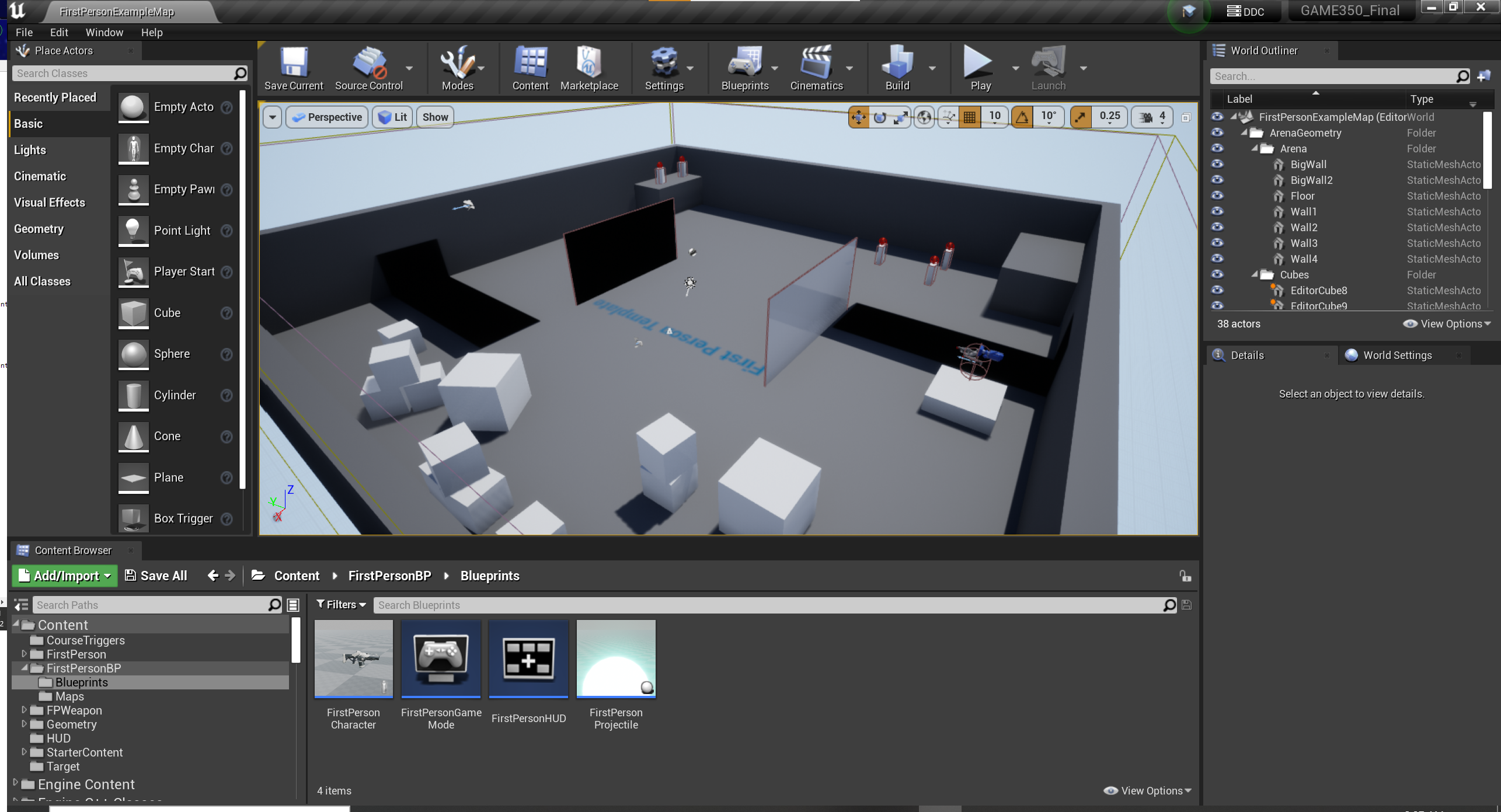Open the Content toolbar icon
The image size is (1501, 812).
tap(530, 68)
